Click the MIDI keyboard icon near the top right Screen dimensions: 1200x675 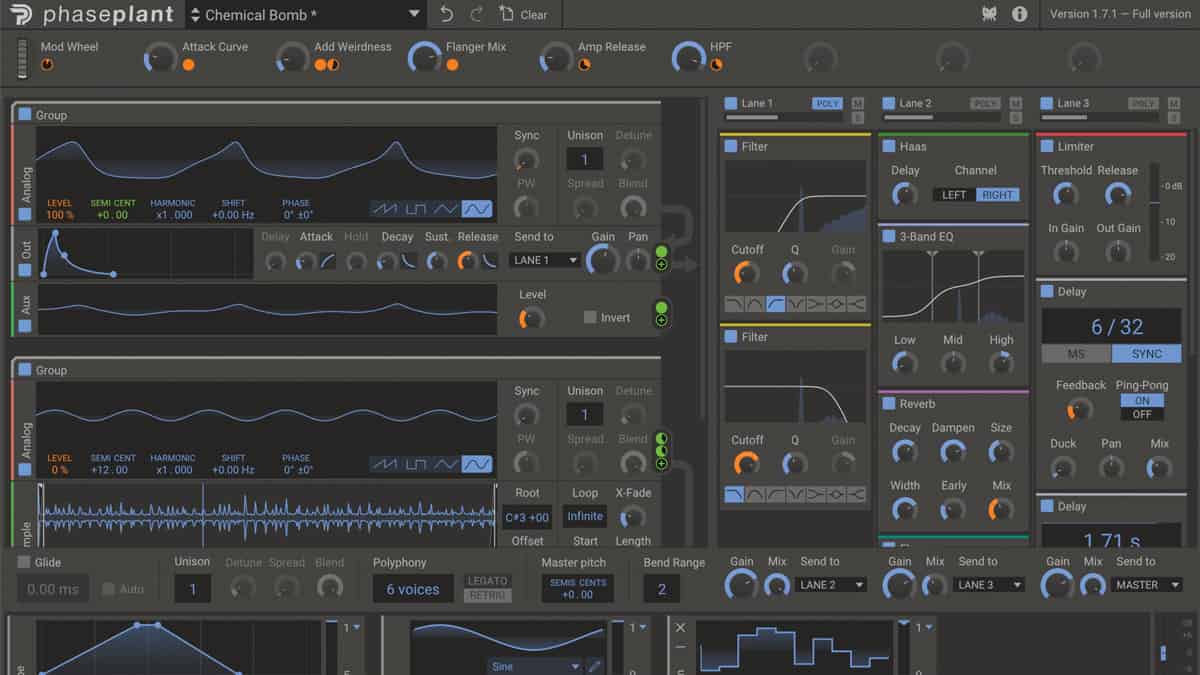coord(988,14)
